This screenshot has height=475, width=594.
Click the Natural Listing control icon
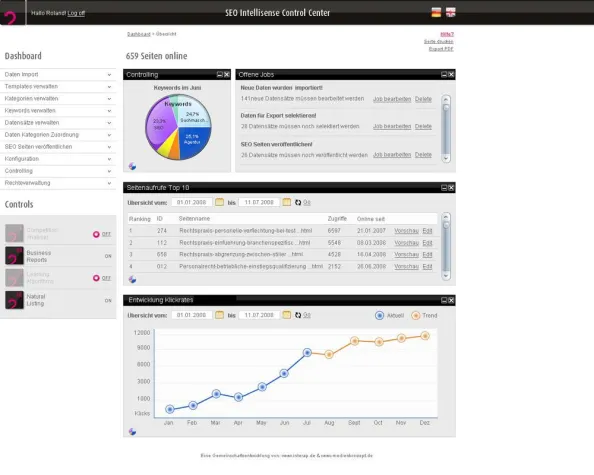coord(14,300)
